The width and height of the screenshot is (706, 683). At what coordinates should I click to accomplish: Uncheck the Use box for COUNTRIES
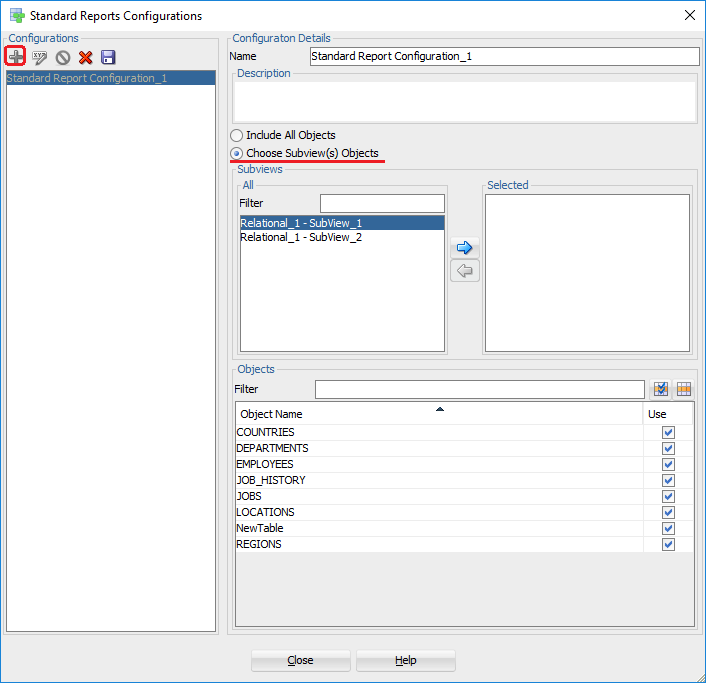(668, 433)
